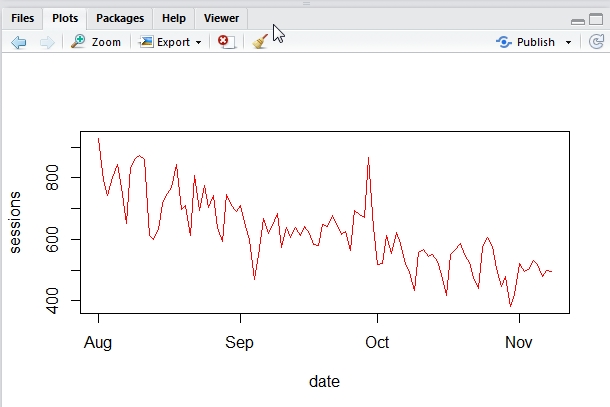Maximize the Plots pane
This screenshot has height=407, width=610.
tap(596, 19)
